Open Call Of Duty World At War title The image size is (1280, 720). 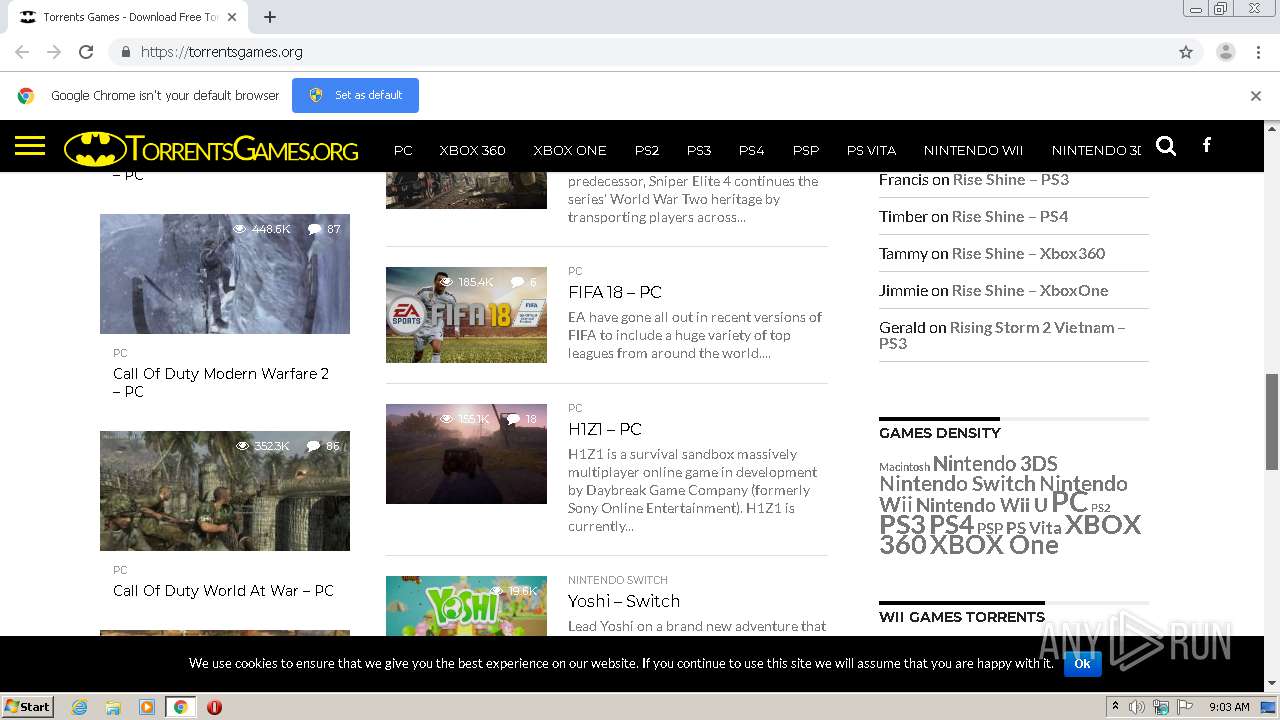(x=223, y=591)
